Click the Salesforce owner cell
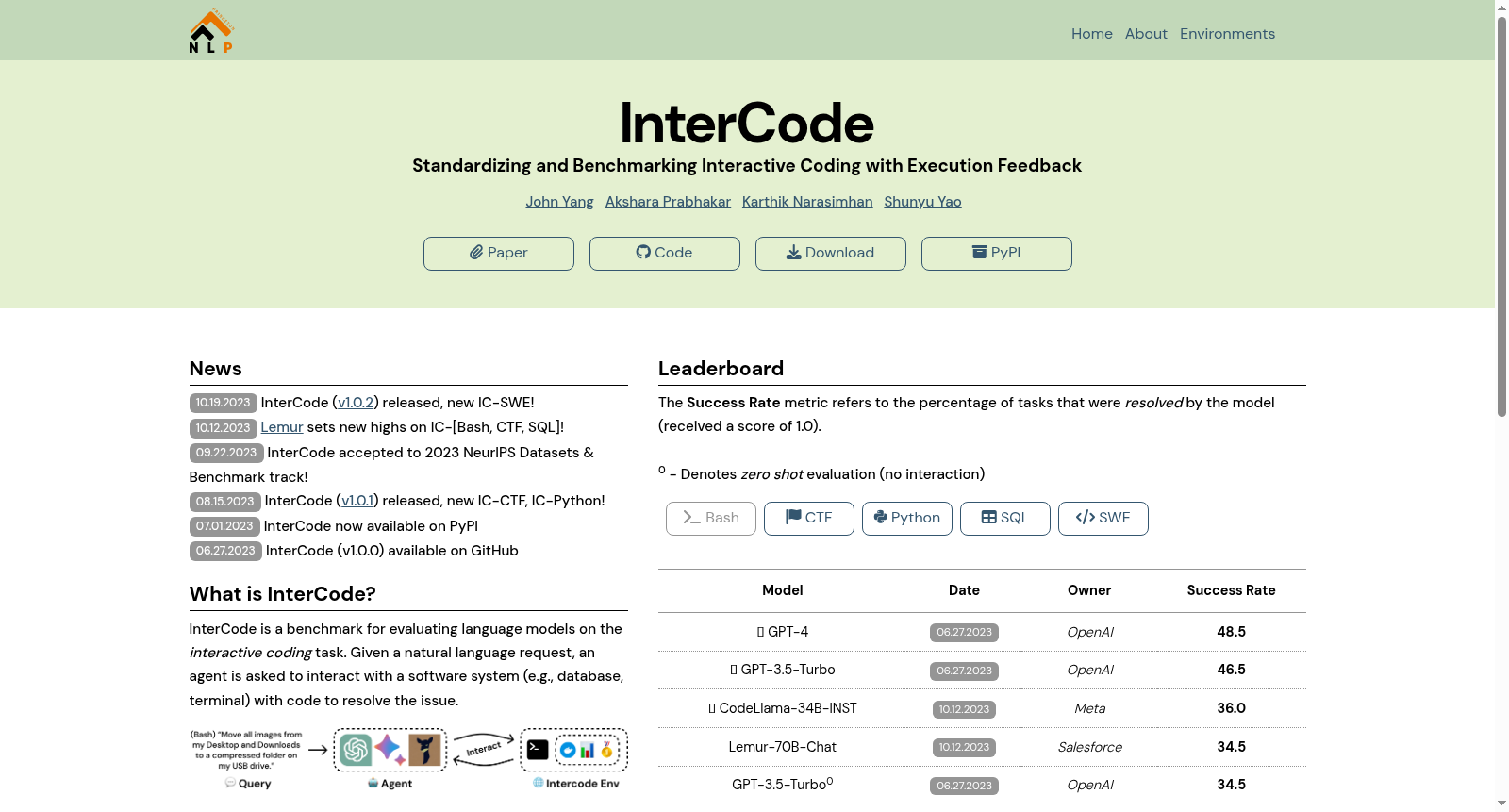The height and width of the screenshot is (812, 1509). click(x=1089, y=747)
